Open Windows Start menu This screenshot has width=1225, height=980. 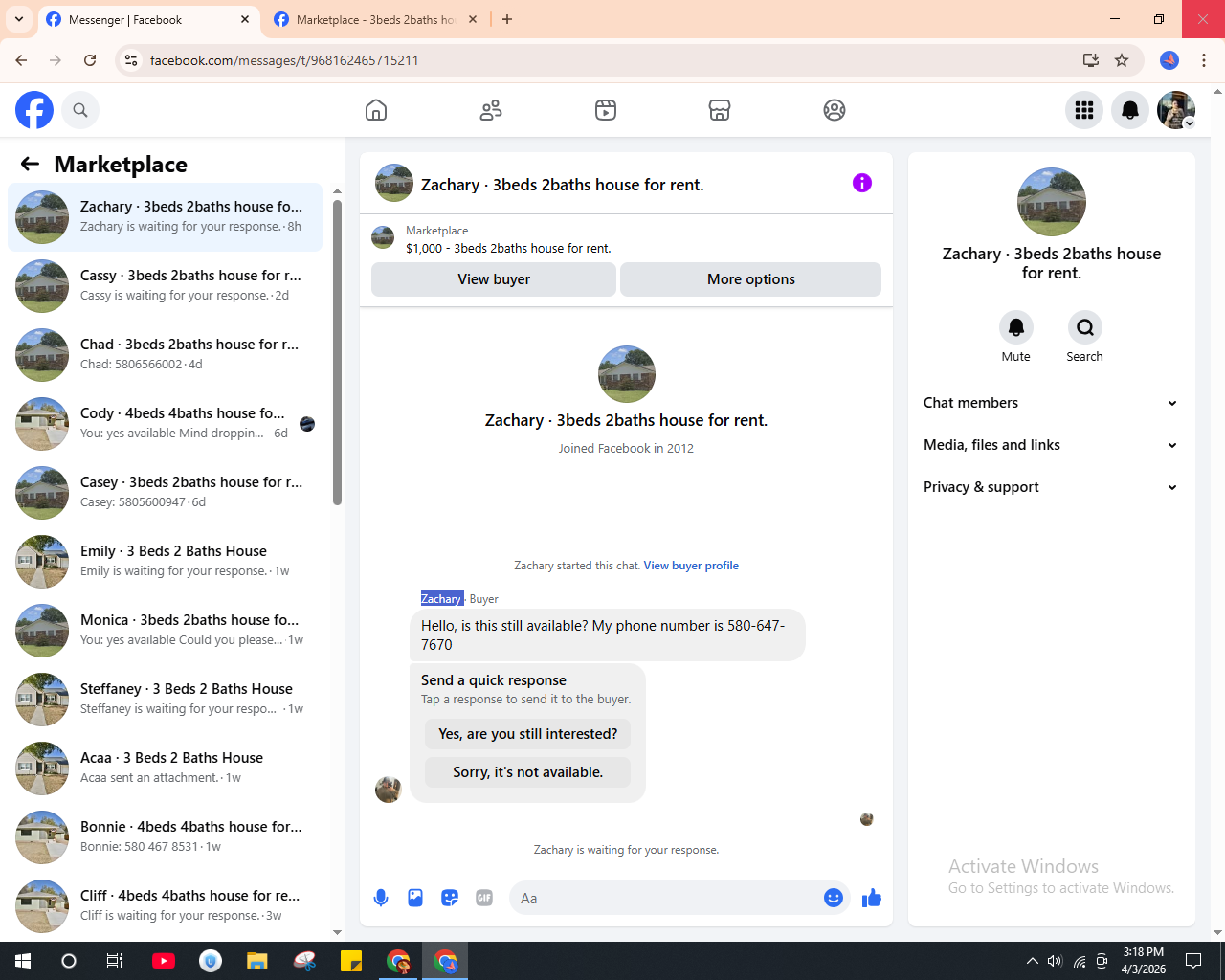pyautogui.click(x=23, y=961)
